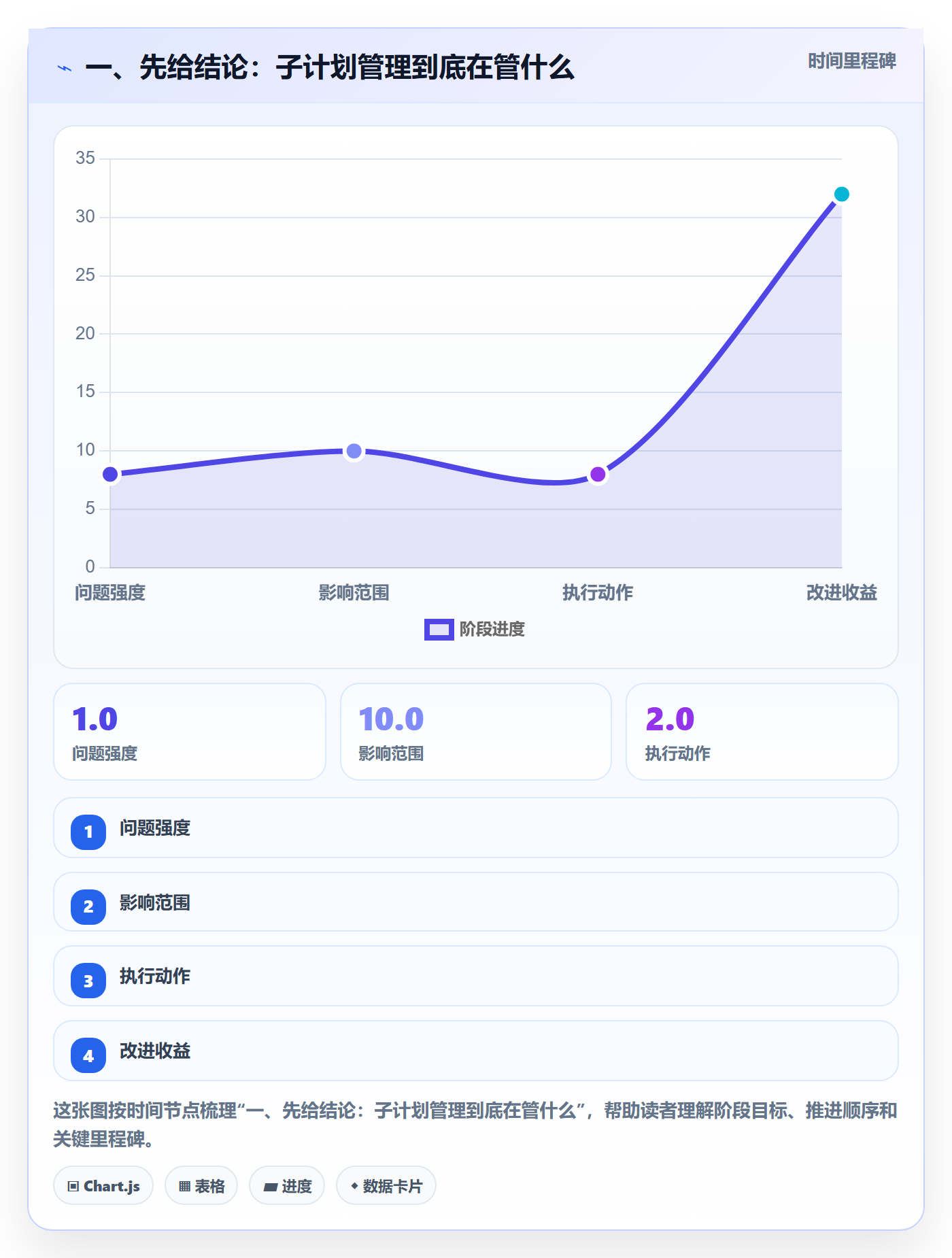Click the y-axis value 35
This screenshot has width=952, height=1258.
(x=85, y=158)
